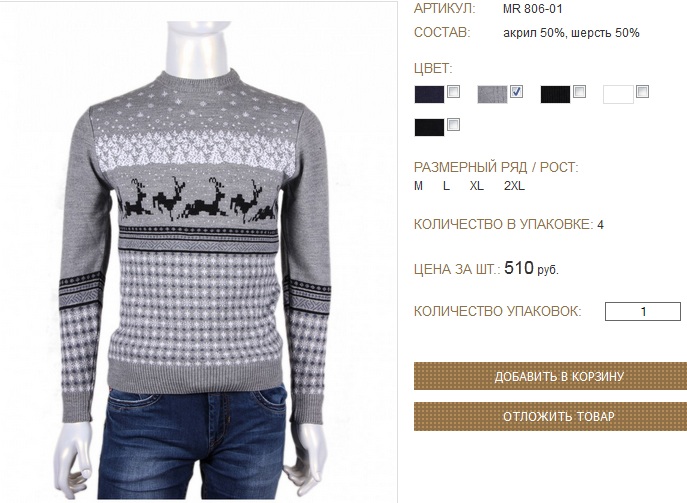687x503 pixels.
Task: Choose size L
Action: pos(446,186)
